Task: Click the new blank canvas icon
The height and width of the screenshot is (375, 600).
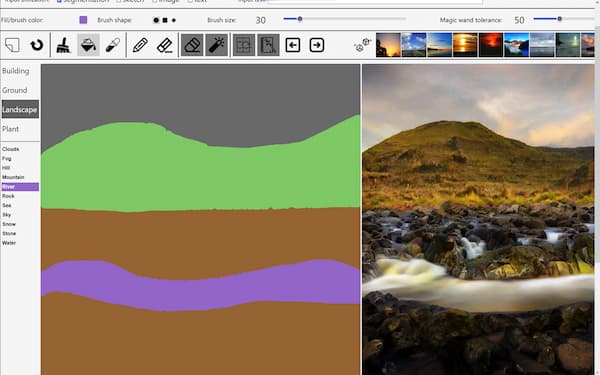Action: tap(12, 45)
